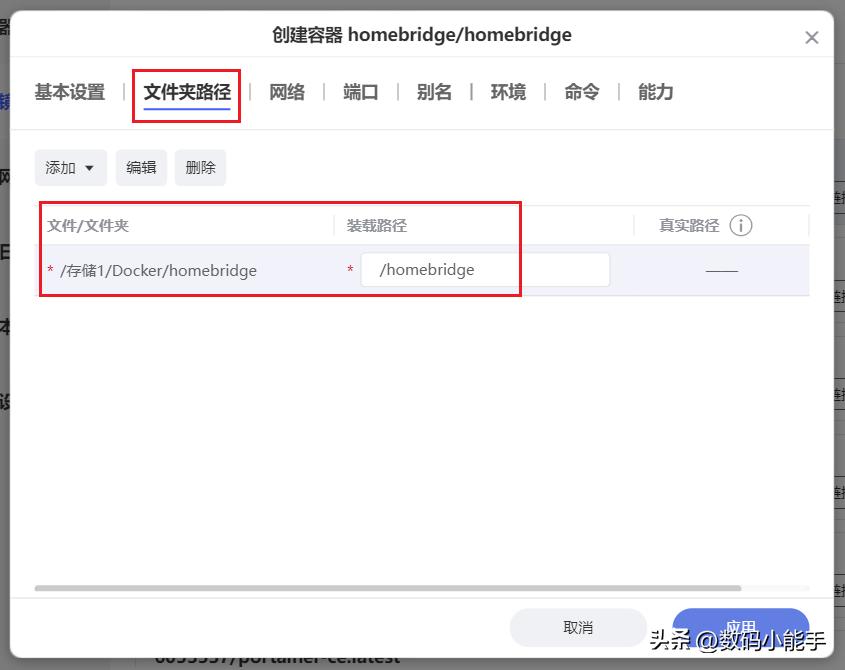The image size is (845, 670).
Task: Select the 文件夹路径 tab
Action: pos(187,92)
